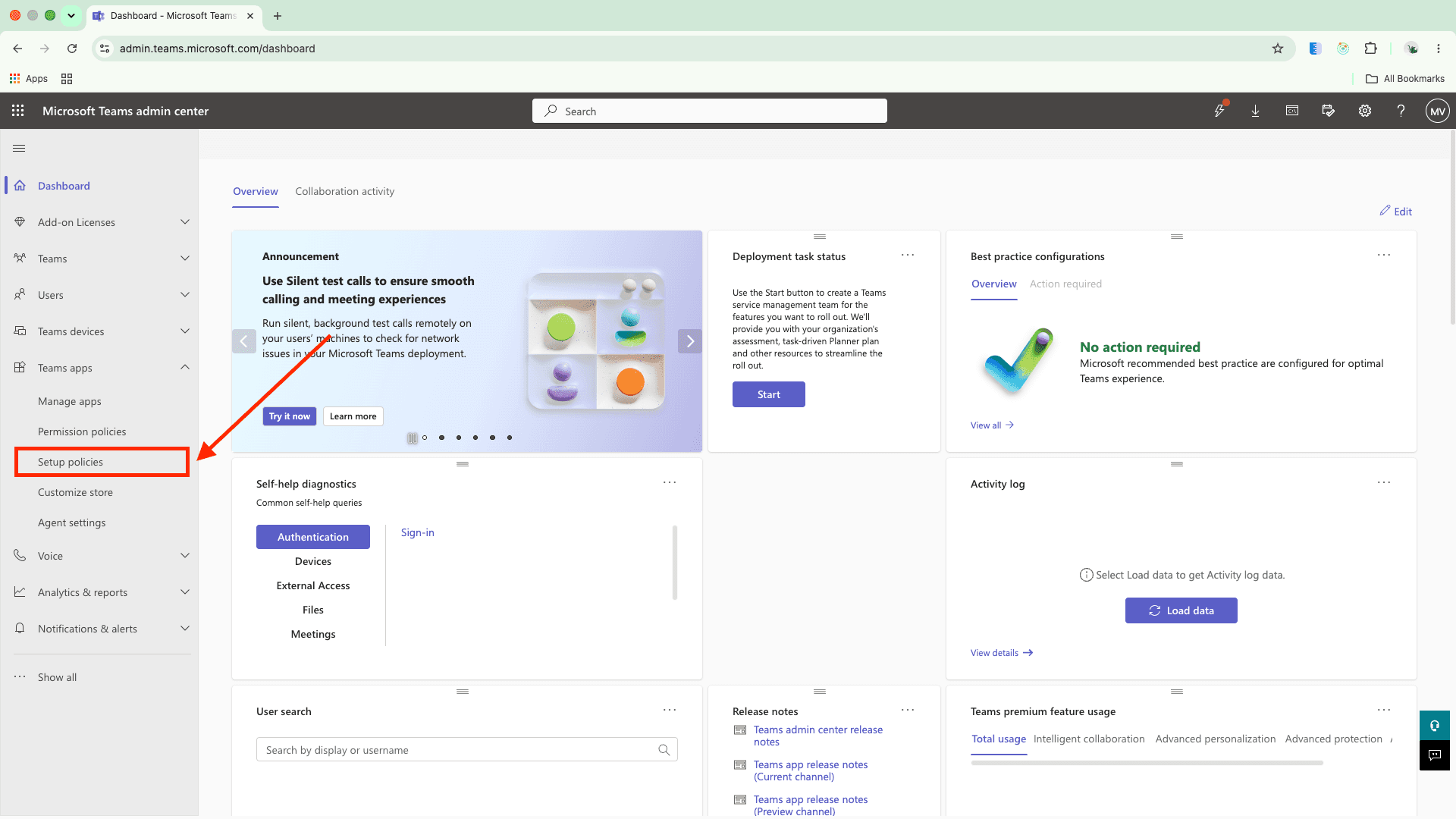
Task: Open Deployment task status more options
Action: point(908,256)
